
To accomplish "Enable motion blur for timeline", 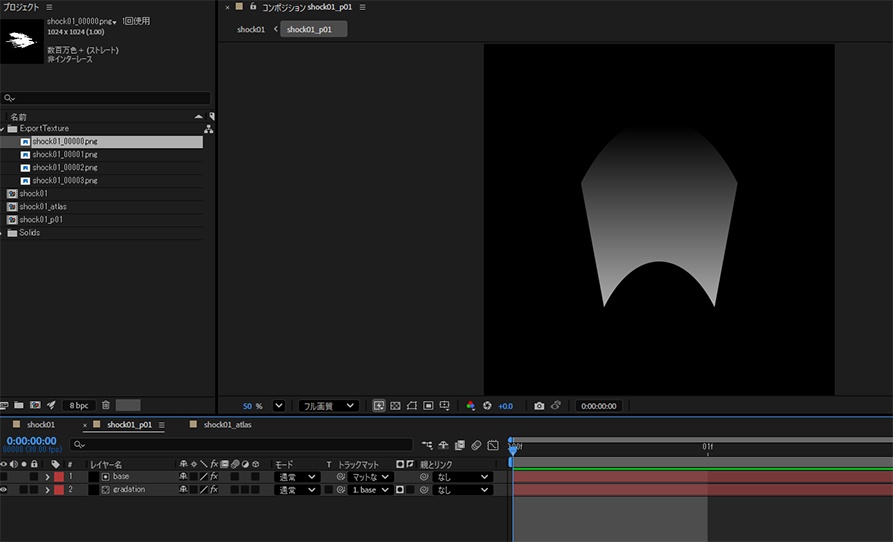I will click(x=476, y=445).
